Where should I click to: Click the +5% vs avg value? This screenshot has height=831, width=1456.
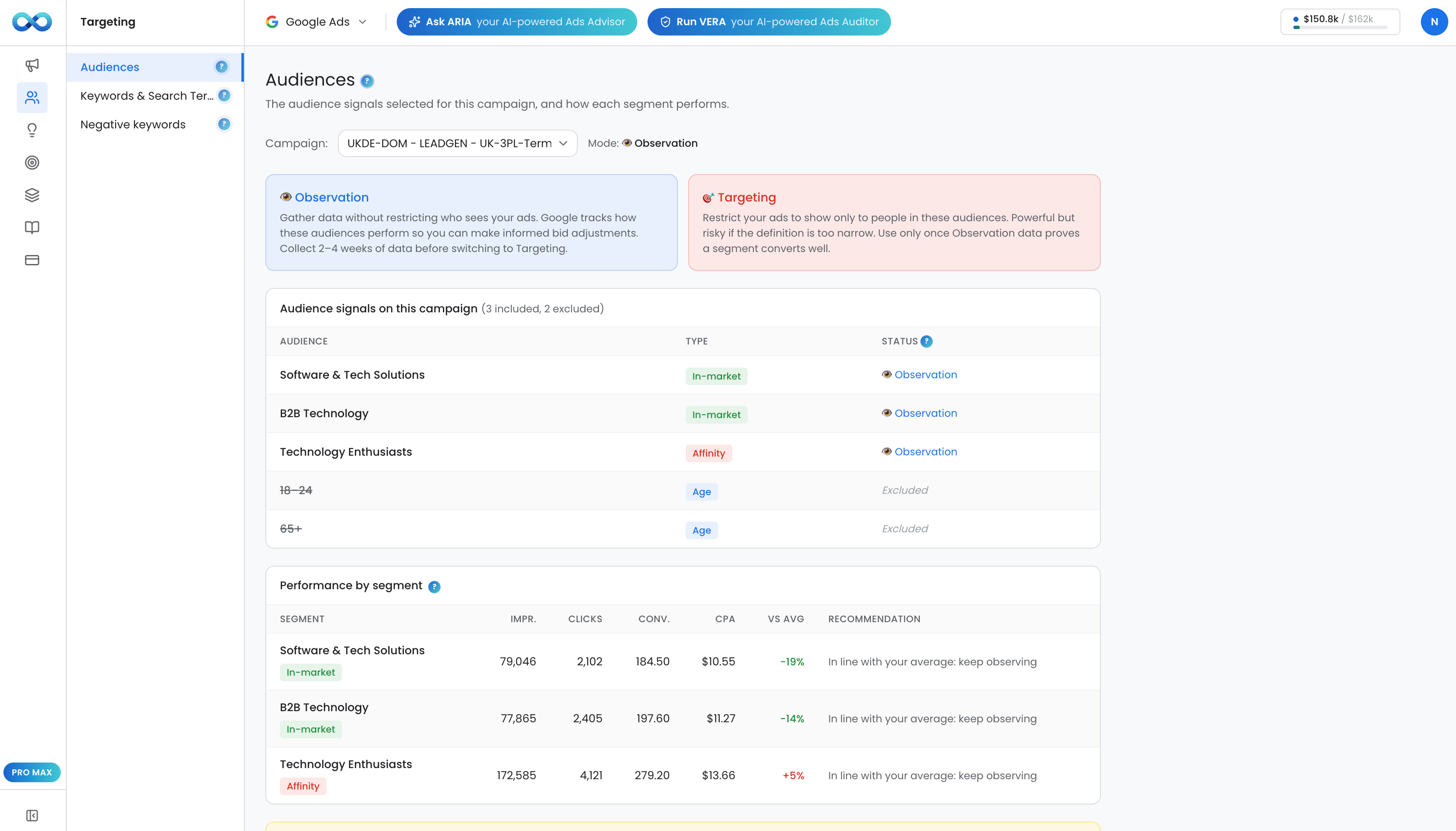click(x=793, y=776)
